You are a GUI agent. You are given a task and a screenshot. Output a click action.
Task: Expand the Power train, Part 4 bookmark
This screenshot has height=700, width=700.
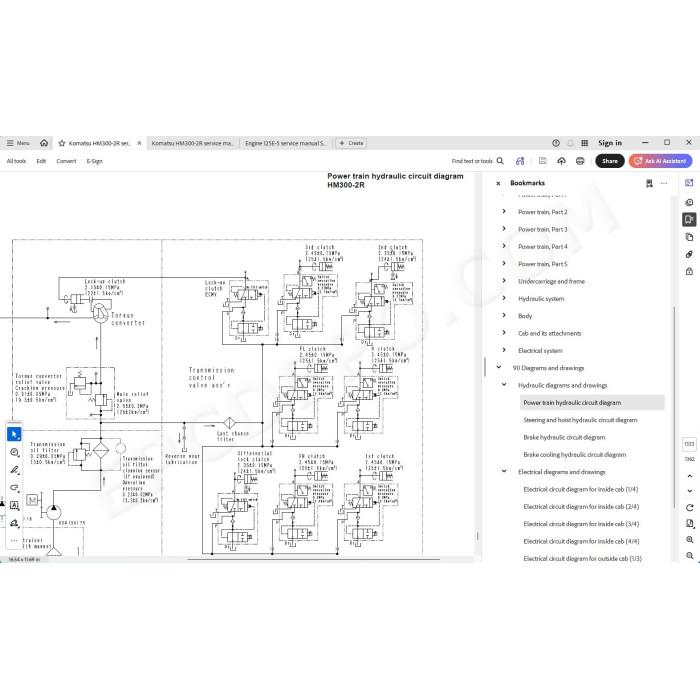pyautogui.click(x=504, y=246)
